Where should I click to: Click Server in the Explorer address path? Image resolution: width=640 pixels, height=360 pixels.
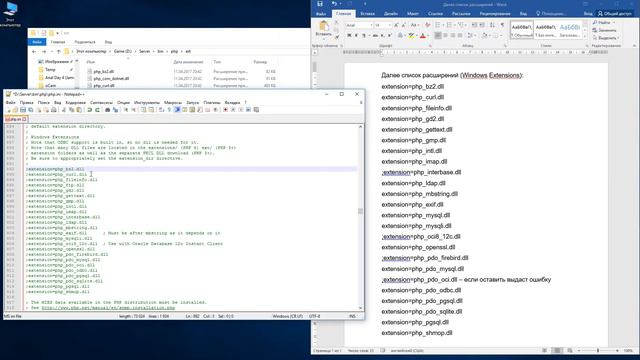(144, 51)
